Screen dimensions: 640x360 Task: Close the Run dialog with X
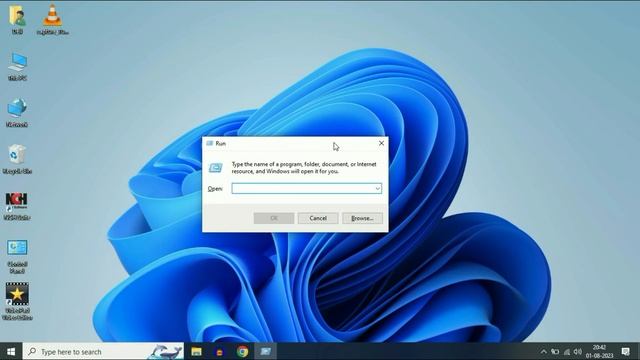381,143
